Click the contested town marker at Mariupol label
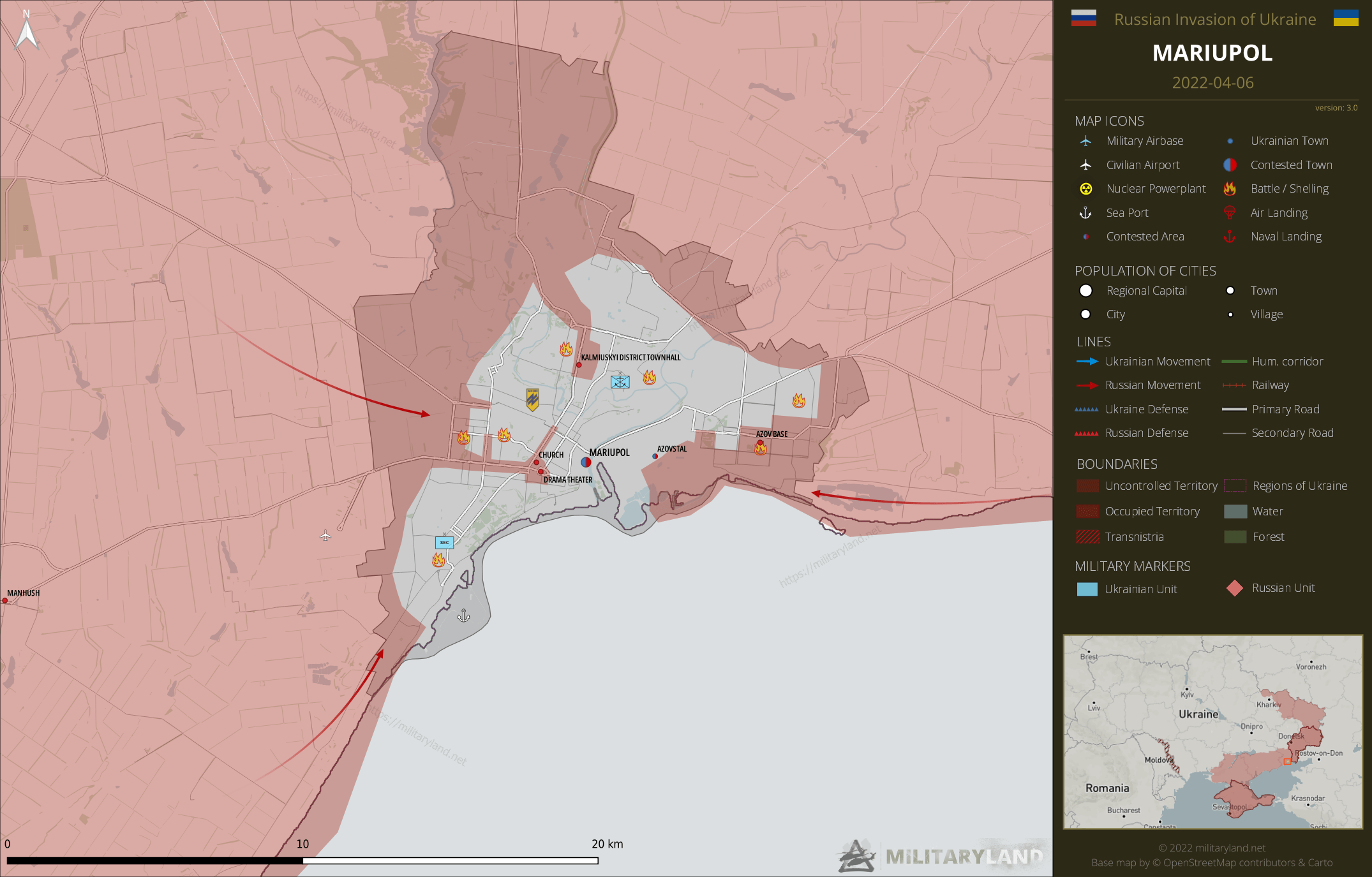The height and width of the screenshot is (877, 1372). coord(586,462)
